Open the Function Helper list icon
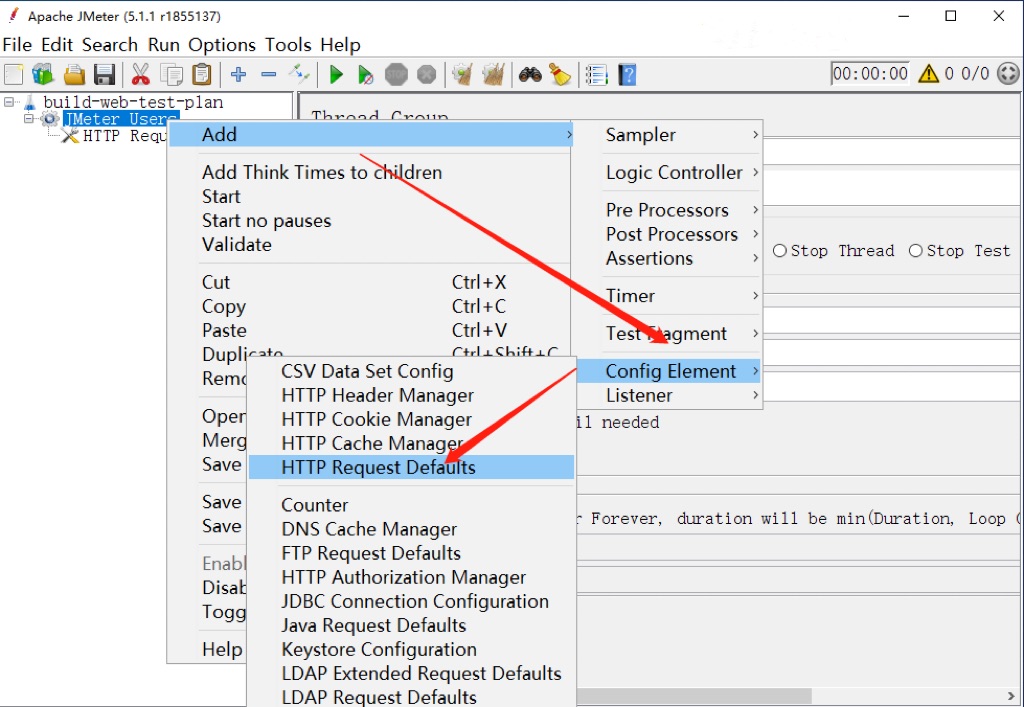Viewport: 1024px width, 707px height. point(597,74)
